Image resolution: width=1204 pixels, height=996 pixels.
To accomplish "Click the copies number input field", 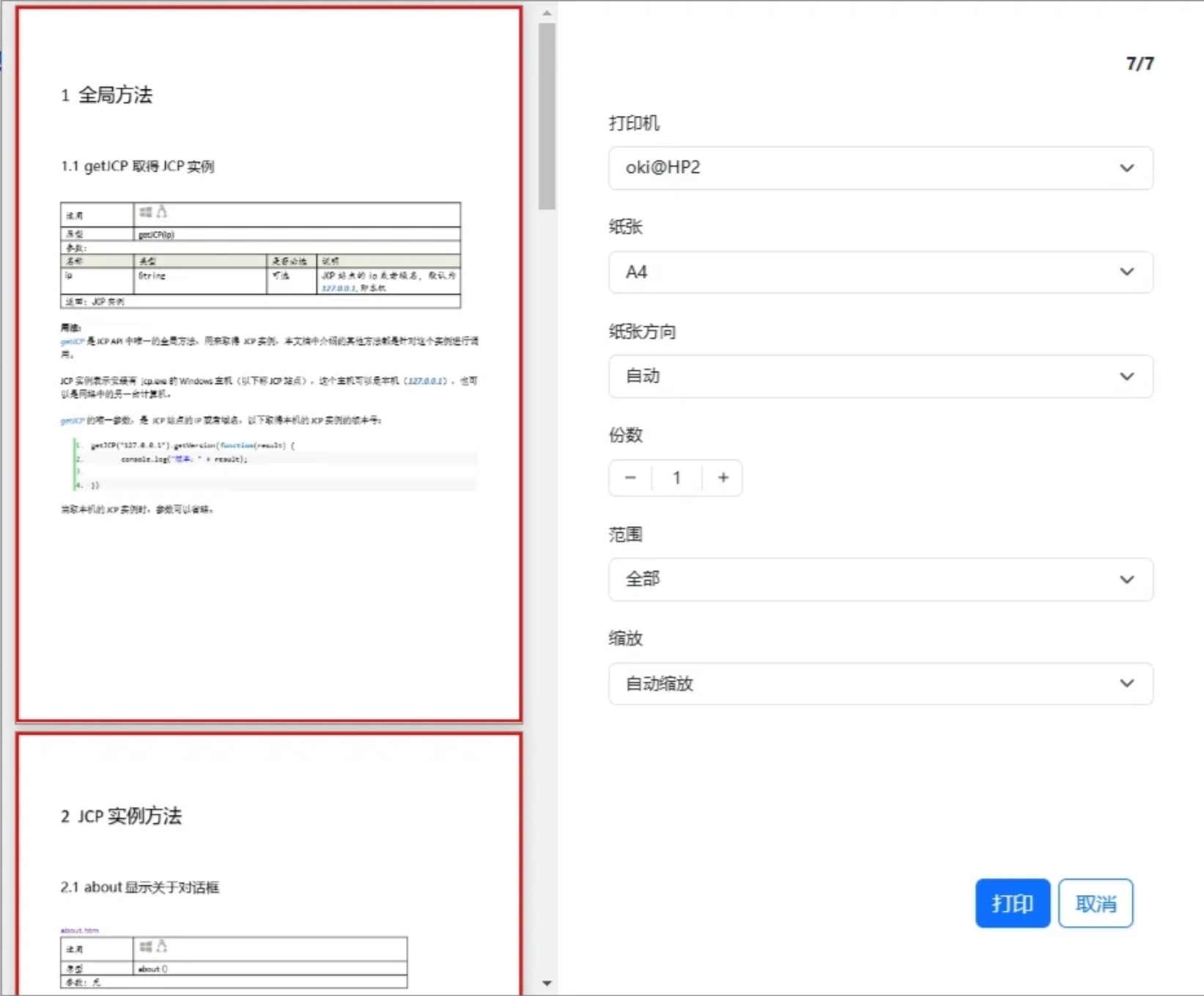I will tap(676, 478).
